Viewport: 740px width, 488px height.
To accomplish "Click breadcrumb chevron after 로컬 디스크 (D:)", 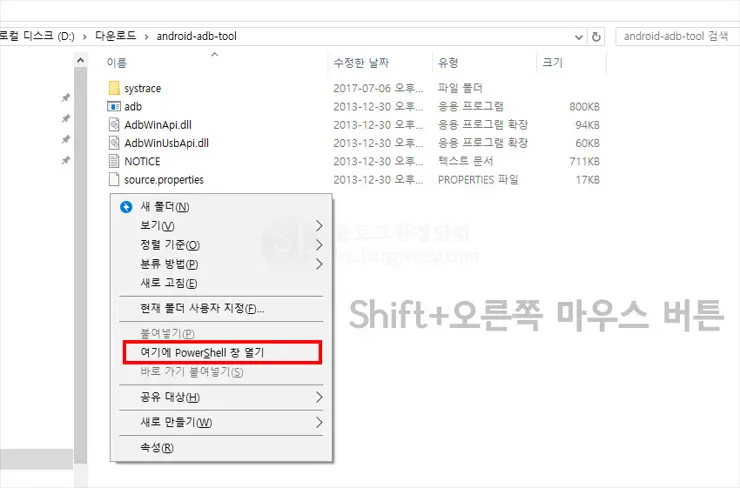I will pyautogui.click(x=85, y=36).
